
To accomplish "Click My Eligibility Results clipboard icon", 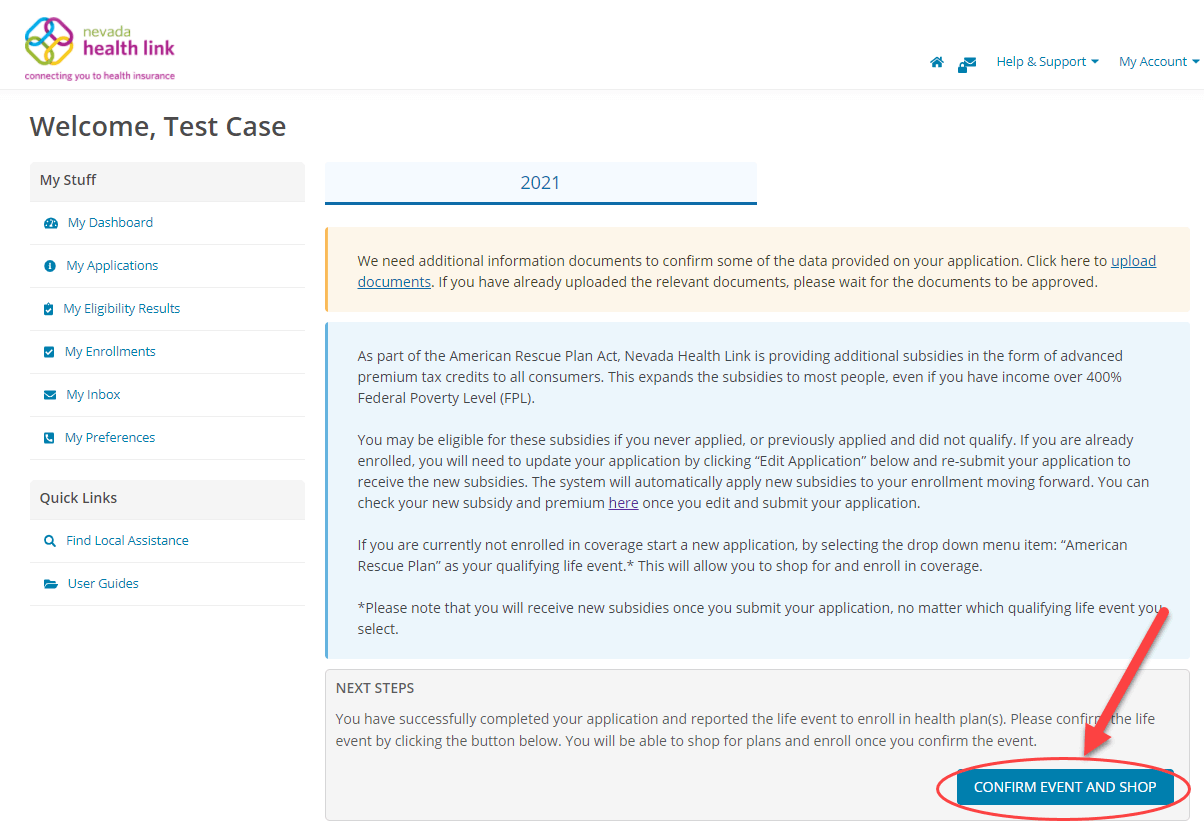I will click(x=49, y=309).
